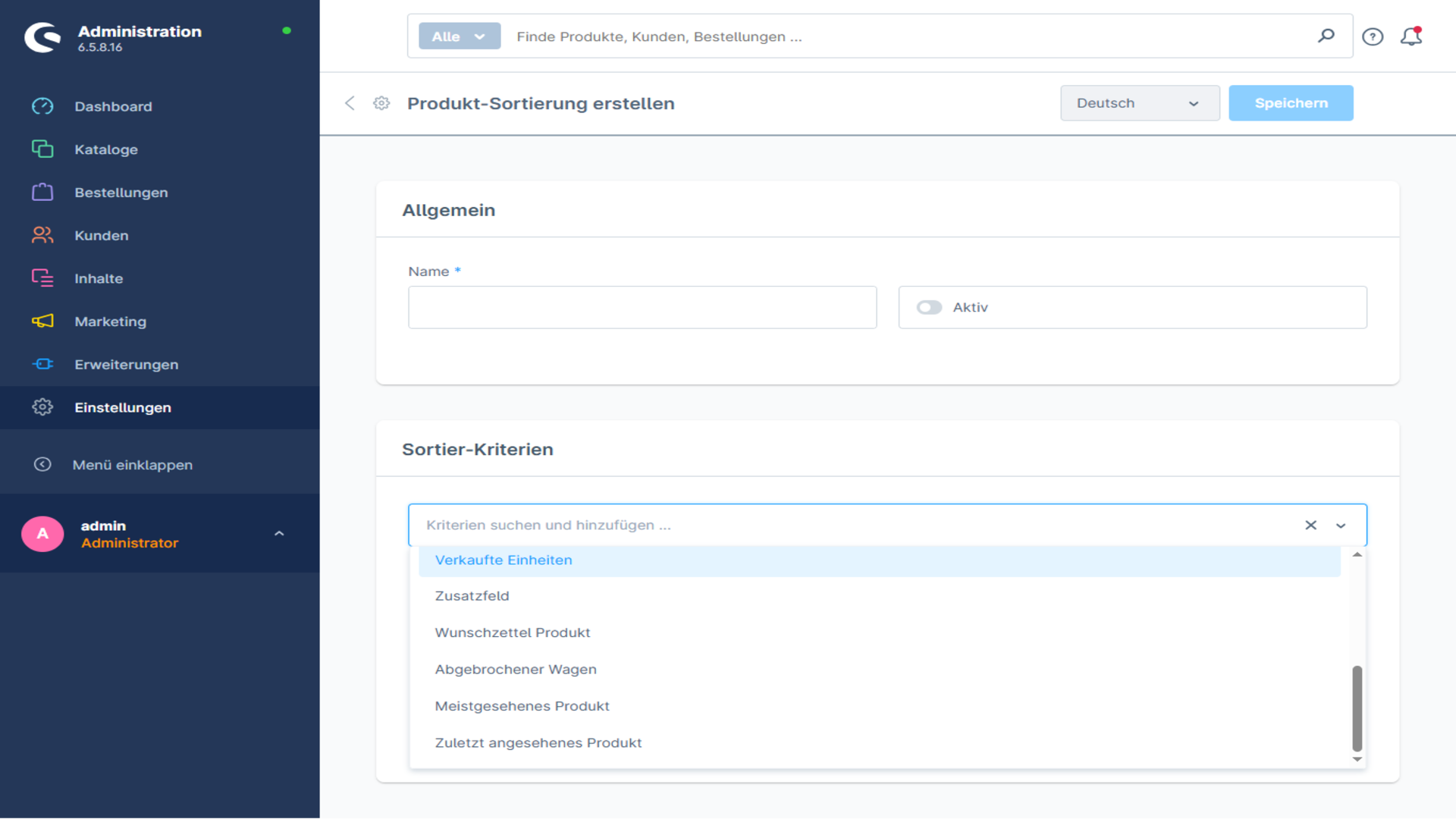Open Einstellungen menu item
This screenshot has width=1456, height=819.
(160, 407)
